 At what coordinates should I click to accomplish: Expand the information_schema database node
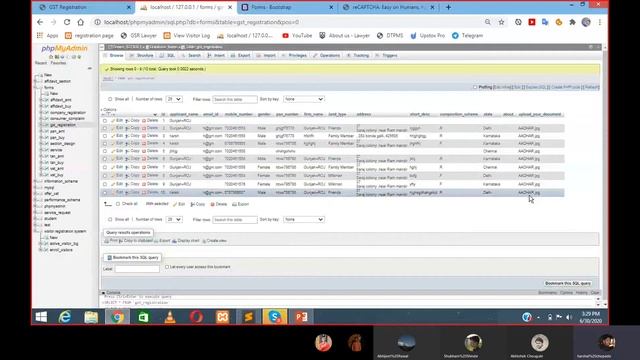click(36, 181)
